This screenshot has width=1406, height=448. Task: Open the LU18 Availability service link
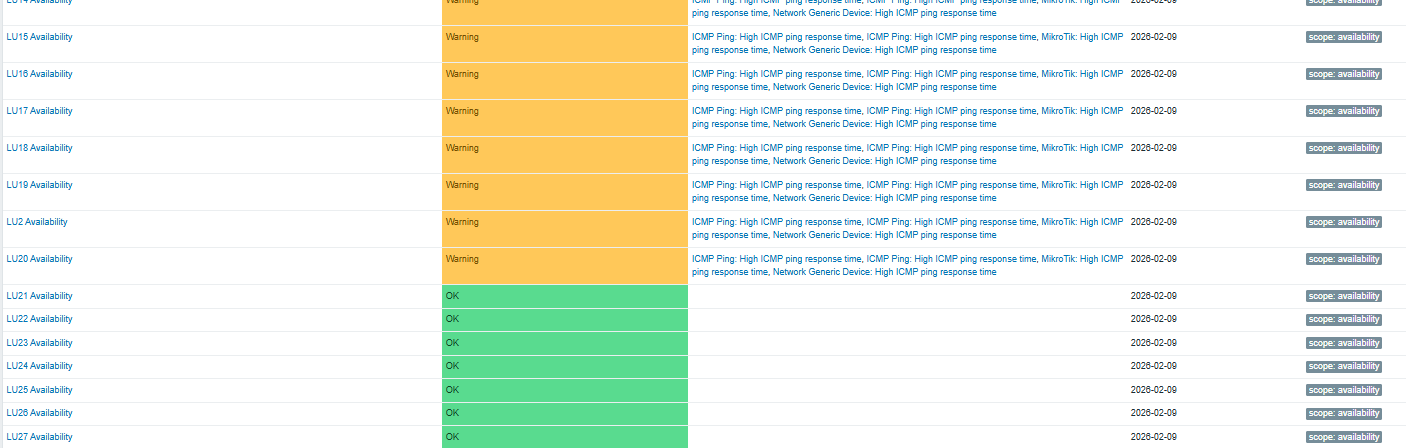pyautogui.click(x=39, y=148)
